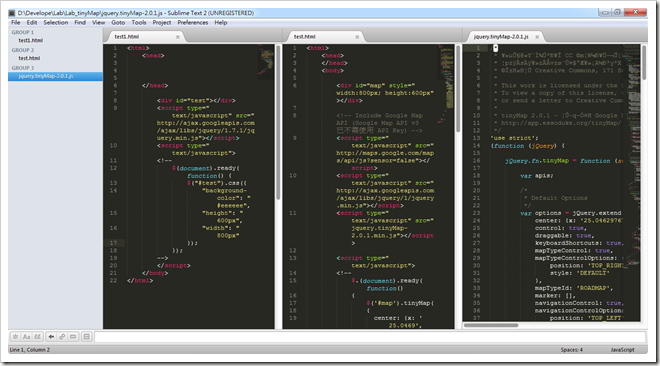660x366 pixels.
Task: Click vertical scrollbar of test1.html pane
Action: pyautogui.click(x=278, y=122)
